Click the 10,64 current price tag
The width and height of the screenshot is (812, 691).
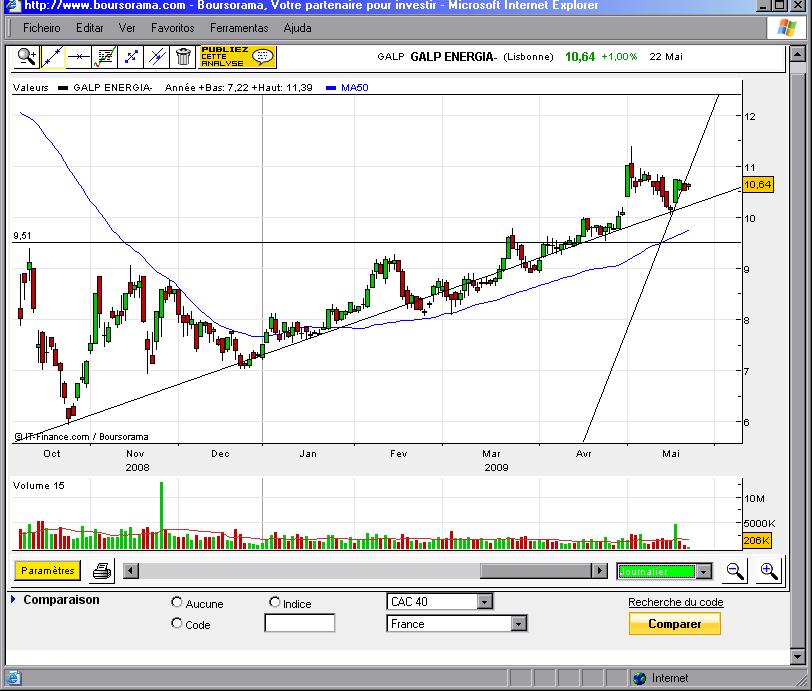click(758, 184)
